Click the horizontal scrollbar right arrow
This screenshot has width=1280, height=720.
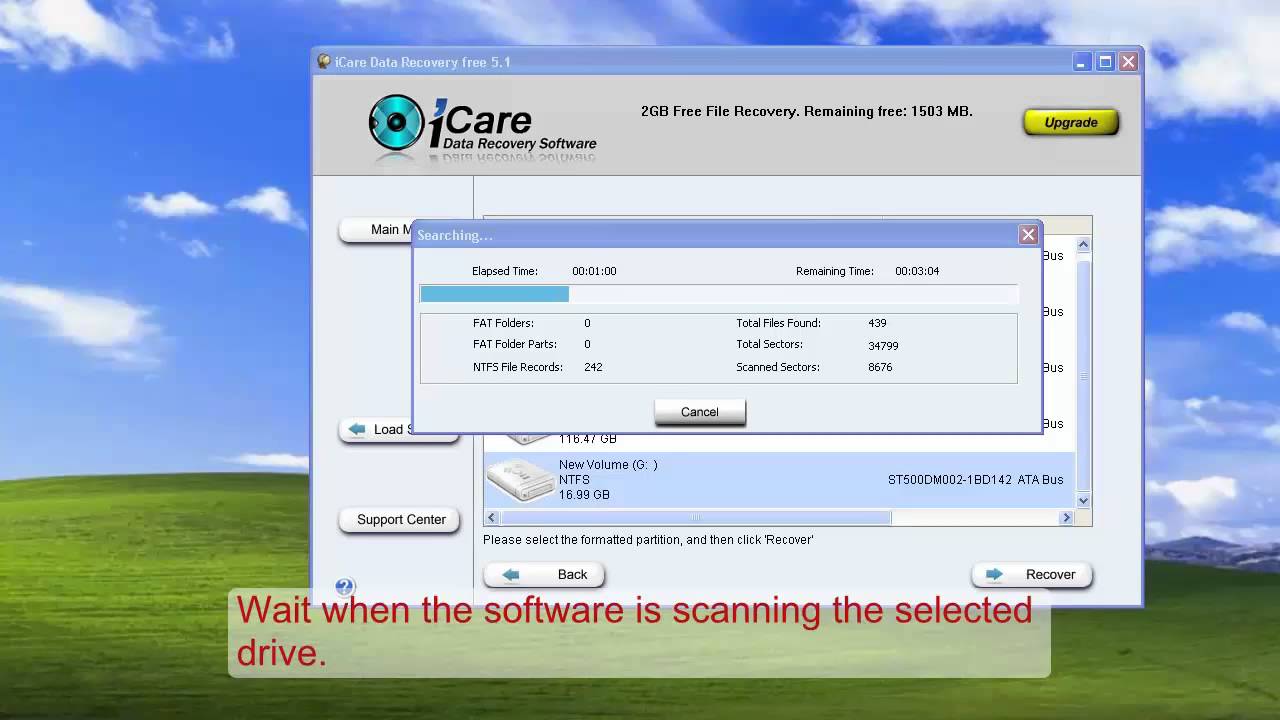click(1066, 518)
